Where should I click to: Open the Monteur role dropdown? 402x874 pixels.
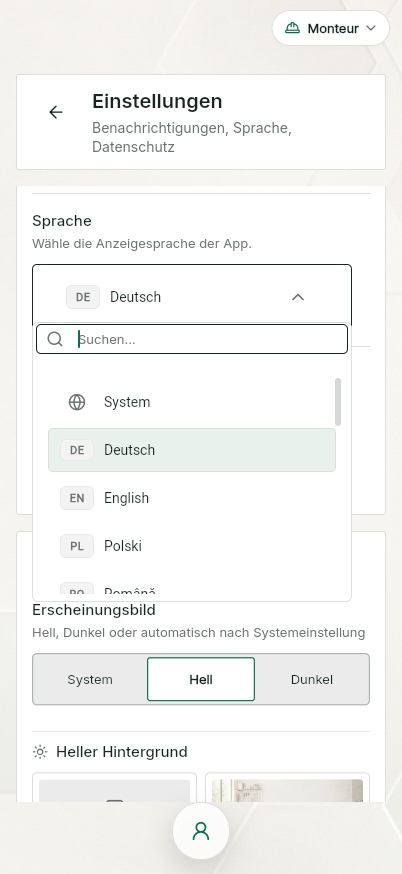[x=331, y=28]
